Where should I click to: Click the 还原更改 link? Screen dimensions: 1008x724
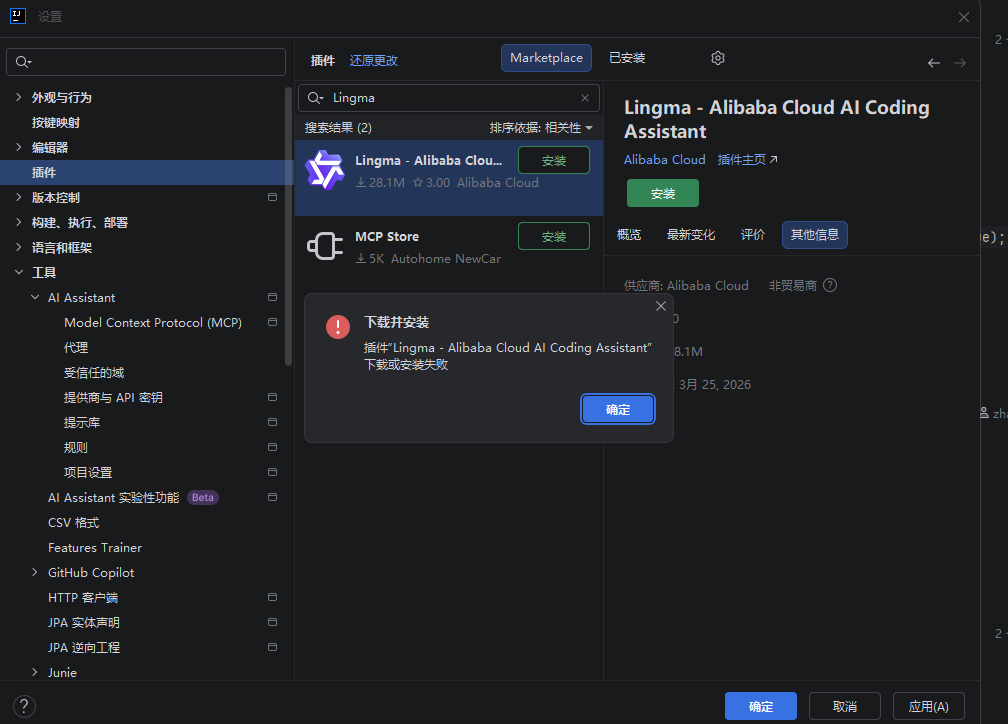pos(374,60)
